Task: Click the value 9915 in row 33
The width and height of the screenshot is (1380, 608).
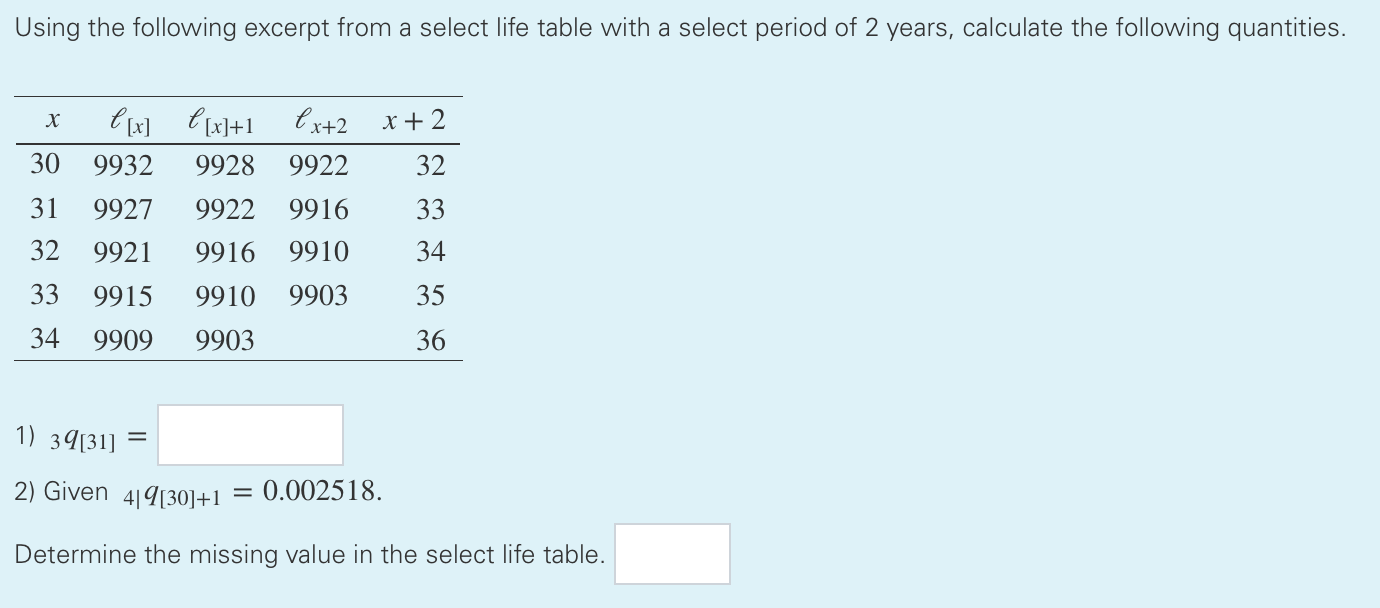Action: tap(124, 295)
